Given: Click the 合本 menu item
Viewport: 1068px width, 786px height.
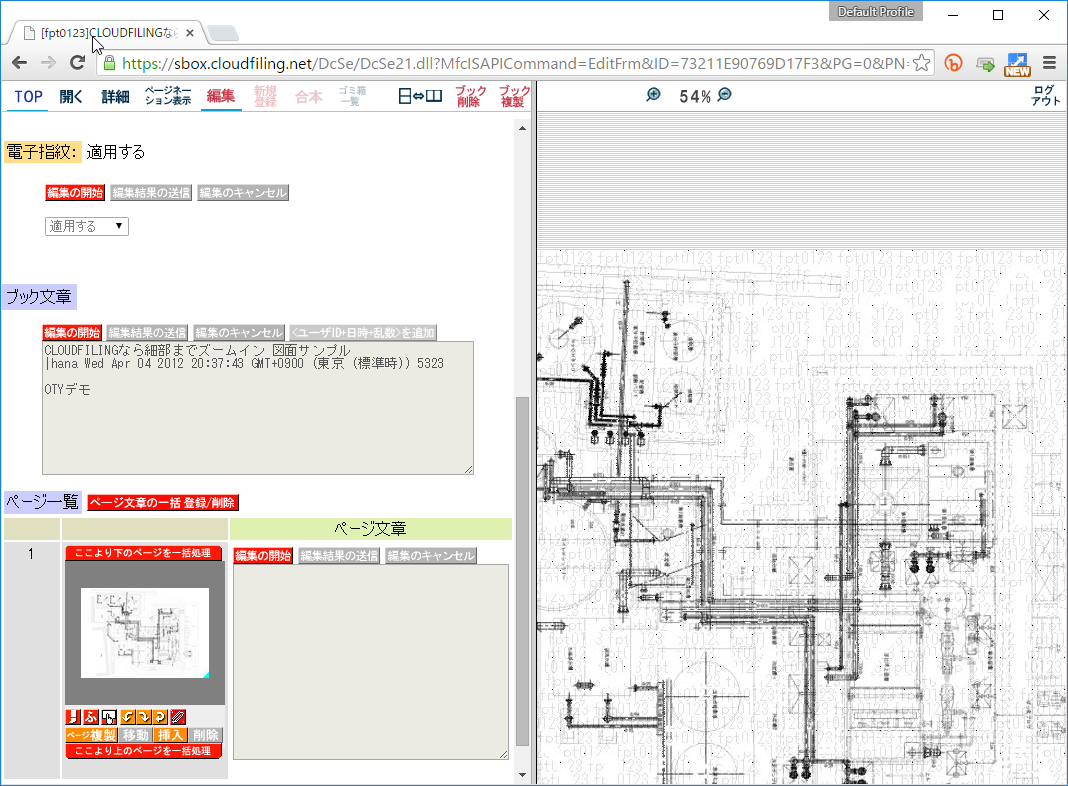Looking at the screenshot, I should coord(309,97).
